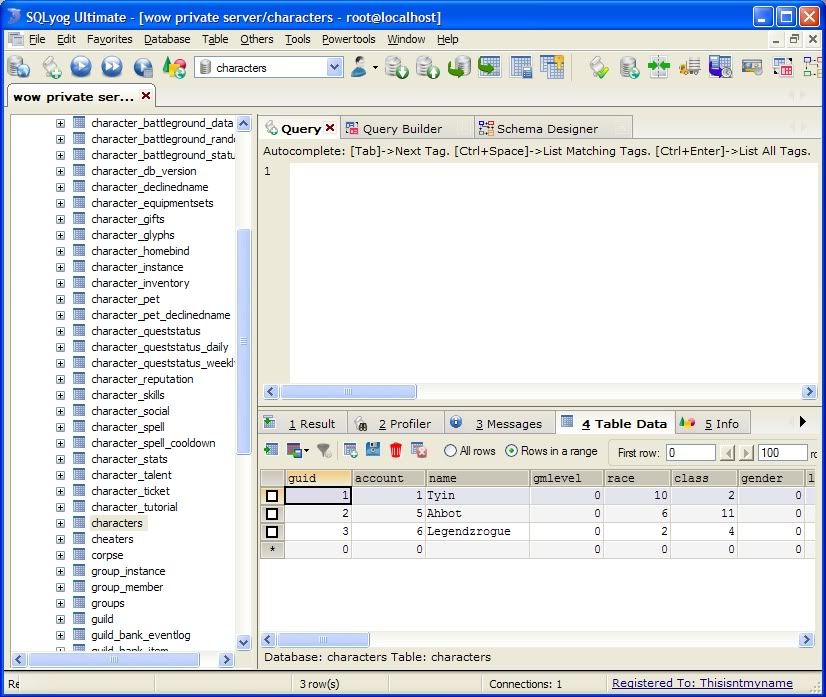Image resolution: width=826 pixels, height=697 pixels.
Task: Select the All rows radio button
Action: [x=450, y=451]
